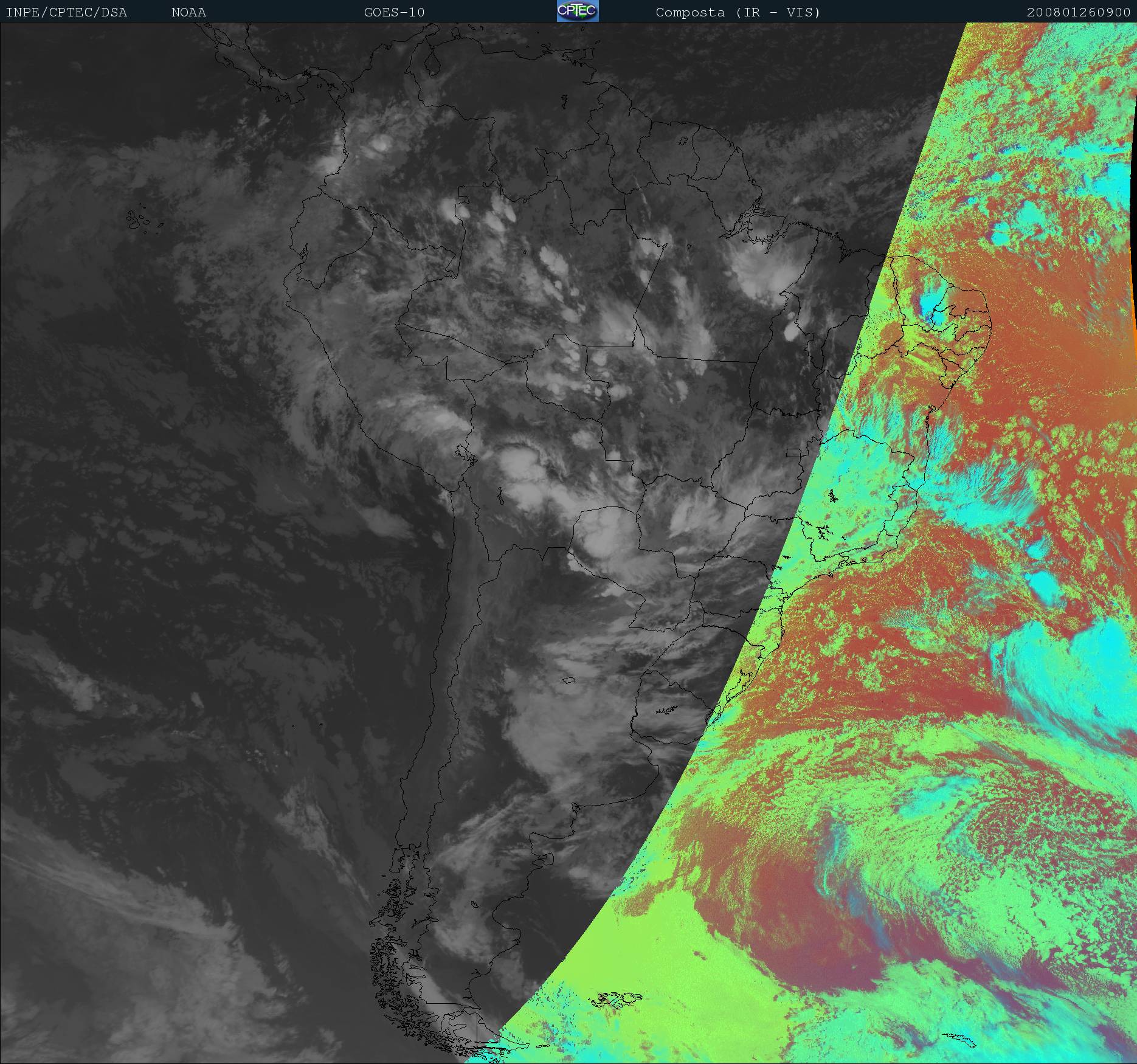This screenshot has width=1137, height=1064.
Task: Click the large cyan cloud mass off southeast Brazil
Action: 1070,669
